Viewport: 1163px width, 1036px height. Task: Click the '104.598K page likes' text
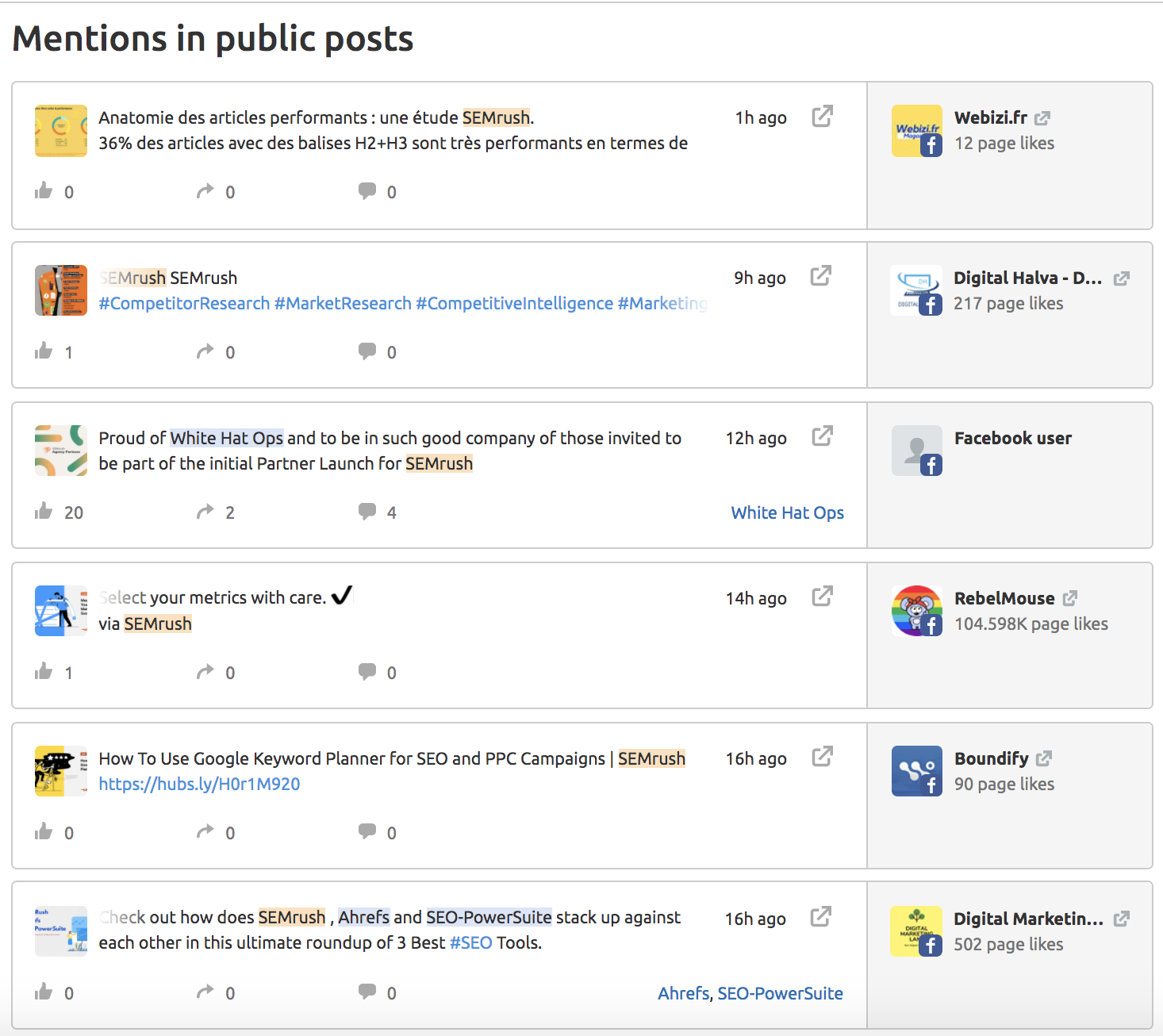1031,624
